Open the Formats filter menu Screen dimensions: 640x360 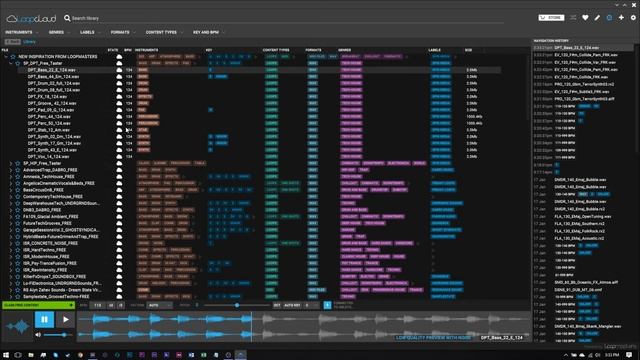tap(122, 32)
